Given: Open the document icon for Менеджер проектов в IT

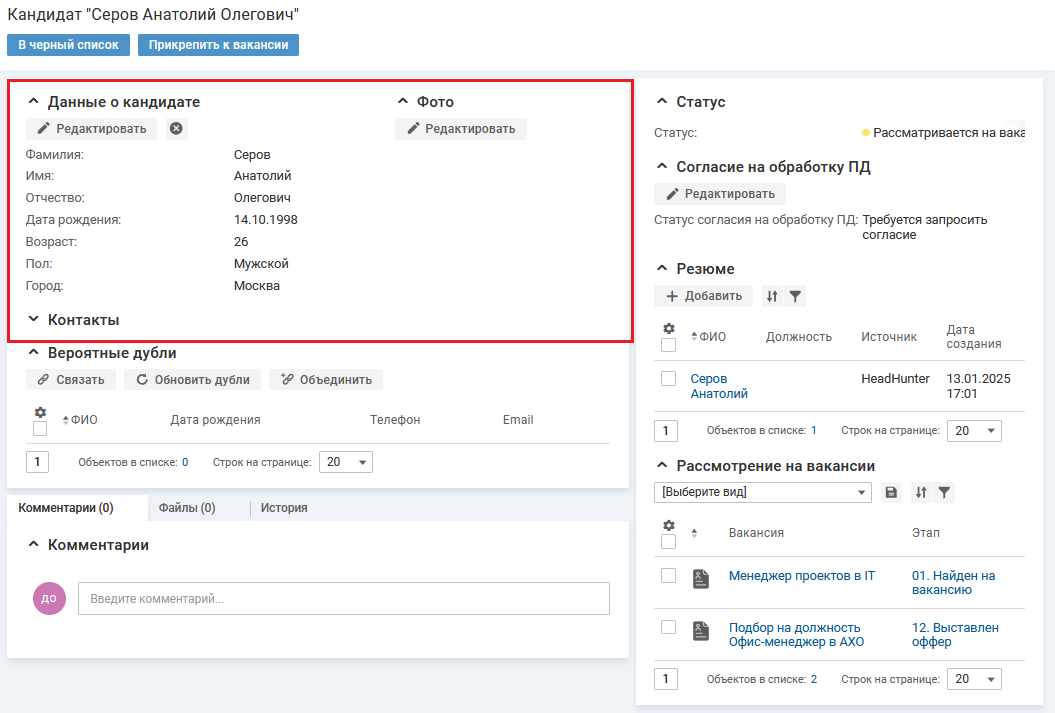Looking at the screenshot, I should (x=701, y=578).
